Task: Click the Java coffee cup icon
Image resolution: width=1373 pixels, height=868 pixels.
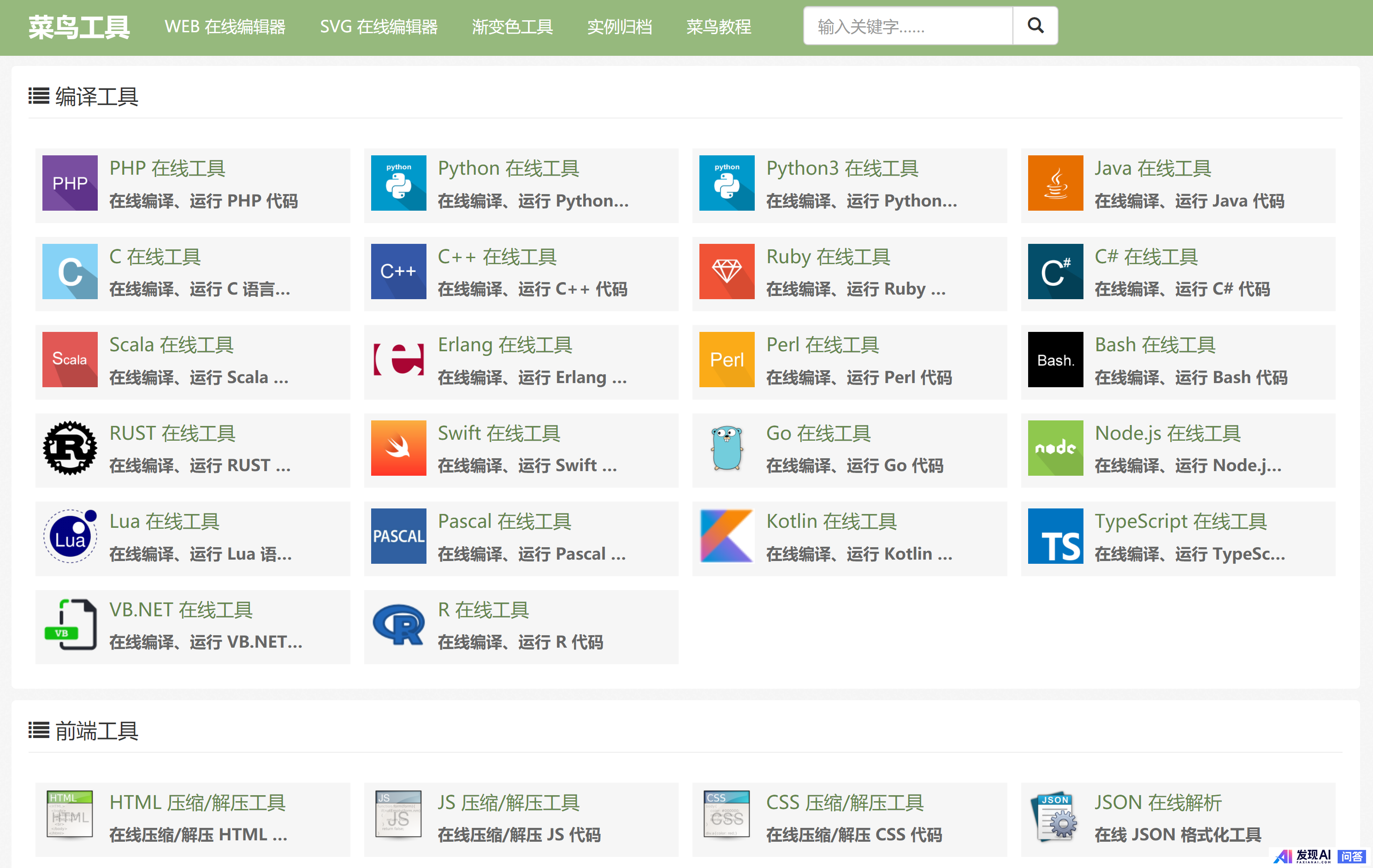Action: coord(1055,183)
